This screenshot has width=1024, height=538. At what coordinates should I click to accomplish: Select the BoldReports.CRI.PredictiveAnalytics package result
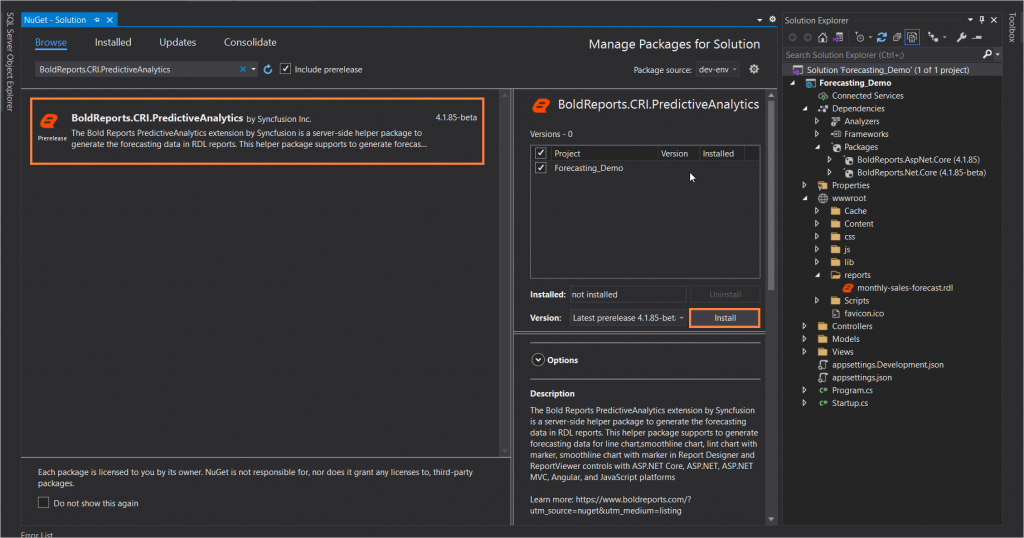(x=257, y=131)
